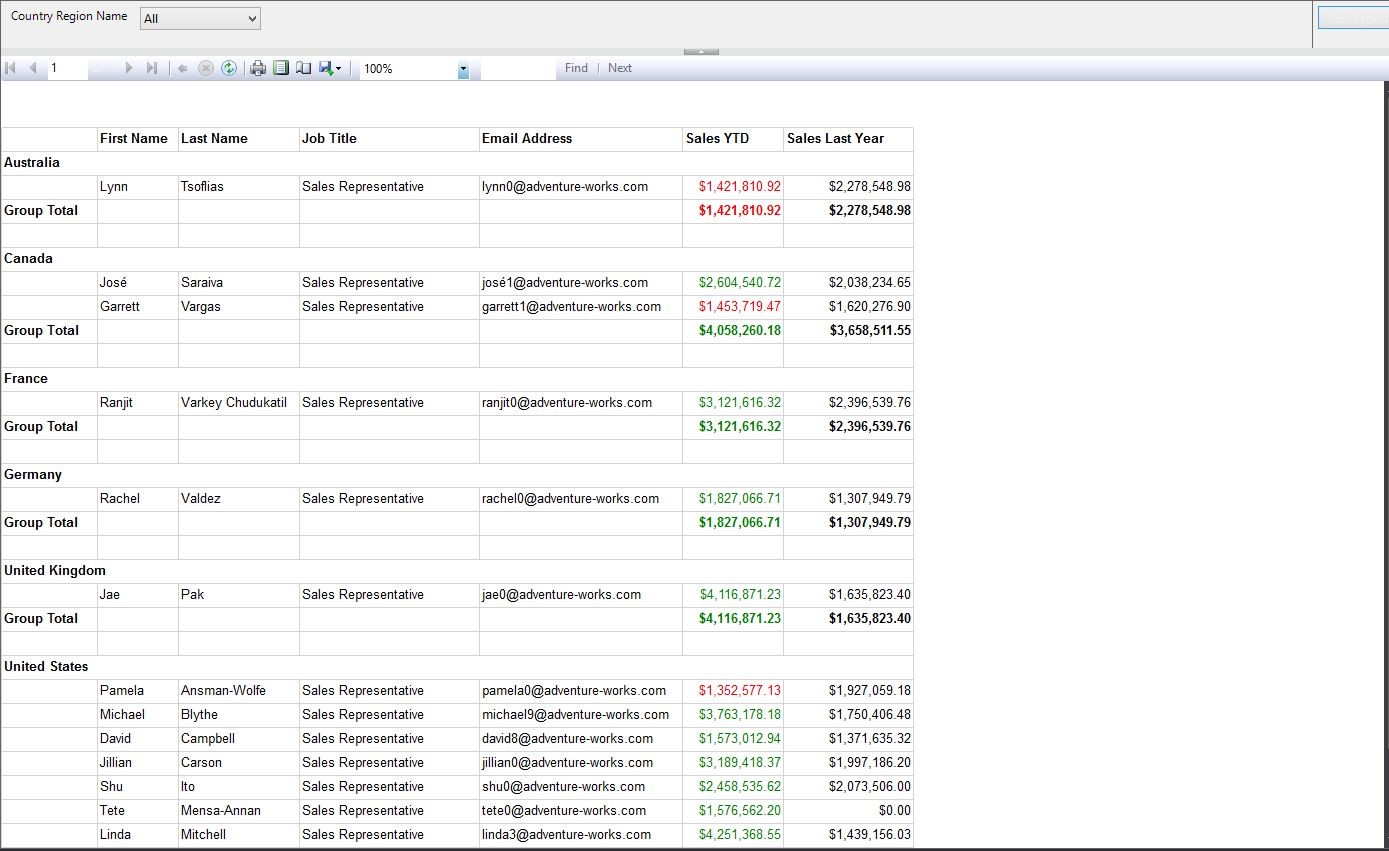Image resolution: width=1389 pixels, height=851 pixels.
Task: Click the find text search box
Action: pos(518,68)
